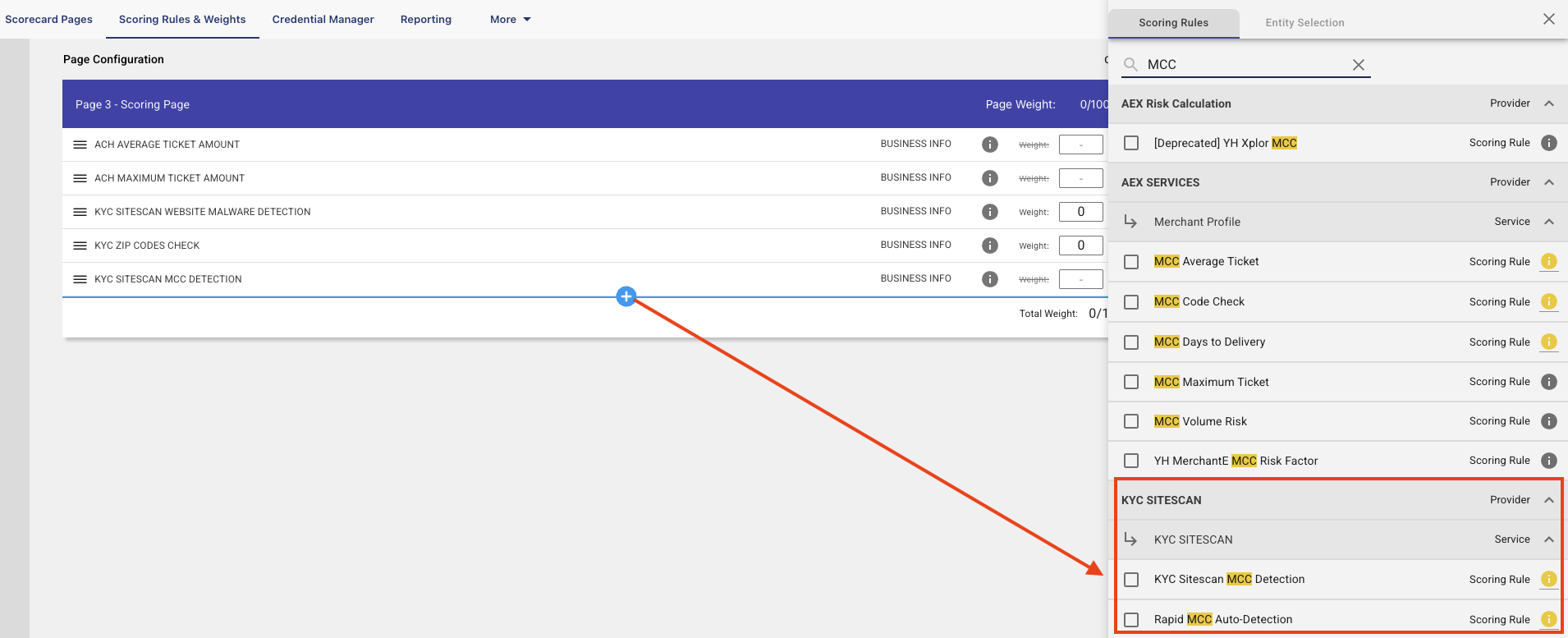
Task: Click weight box for KYC Sitescan MCC Detection
Action: [1080, 279]
